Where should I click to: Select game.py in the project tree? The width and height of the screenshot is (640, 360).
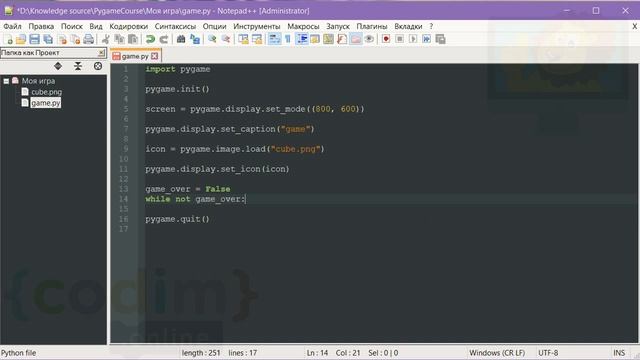click(x=46, y=103)
